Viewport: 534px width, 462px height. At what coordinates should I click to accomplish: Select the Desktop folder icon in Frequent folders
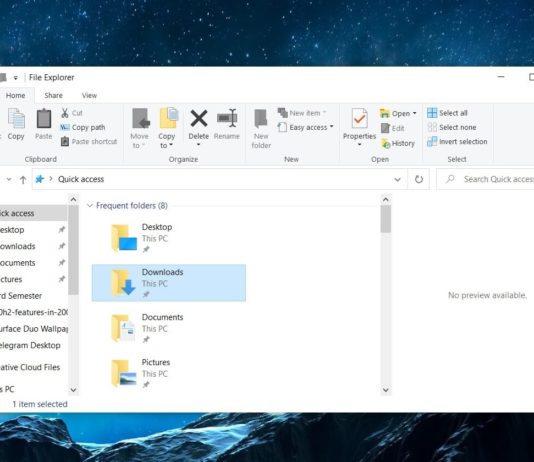[x=124, y=238]
